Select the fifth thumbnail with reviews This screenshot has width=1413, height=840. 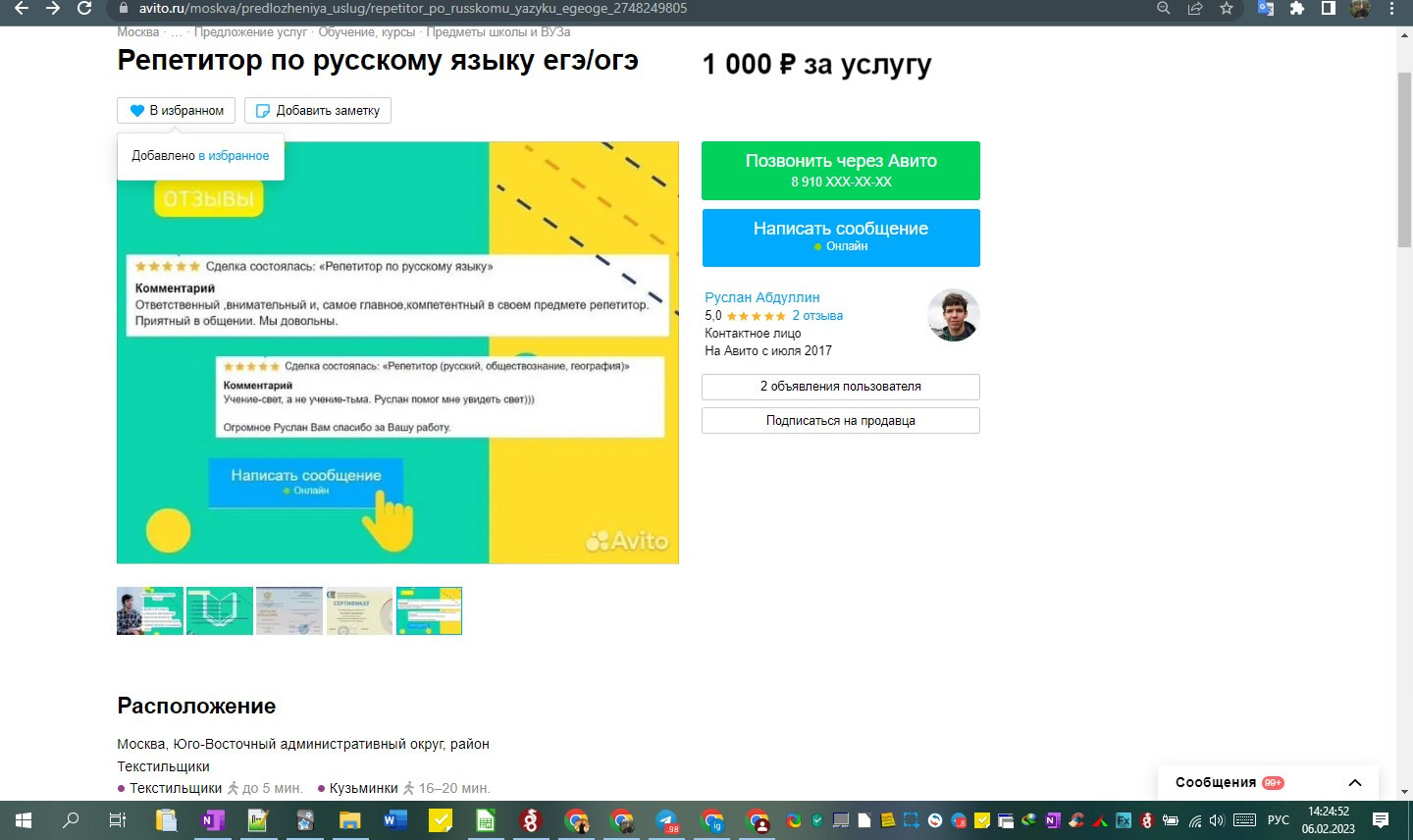click(x=429, y=611)
